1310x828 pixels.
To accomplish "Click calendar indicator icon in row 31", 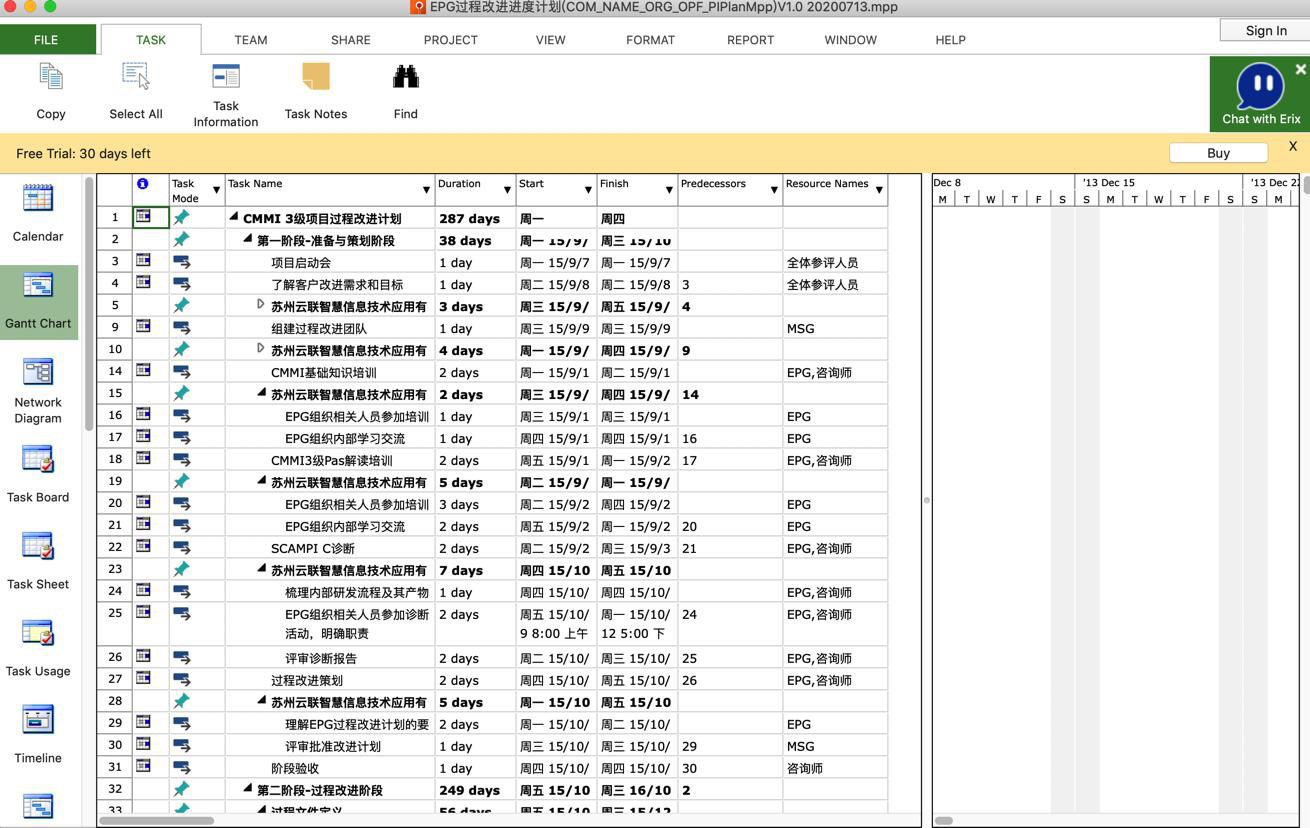I will click(143, 767).
